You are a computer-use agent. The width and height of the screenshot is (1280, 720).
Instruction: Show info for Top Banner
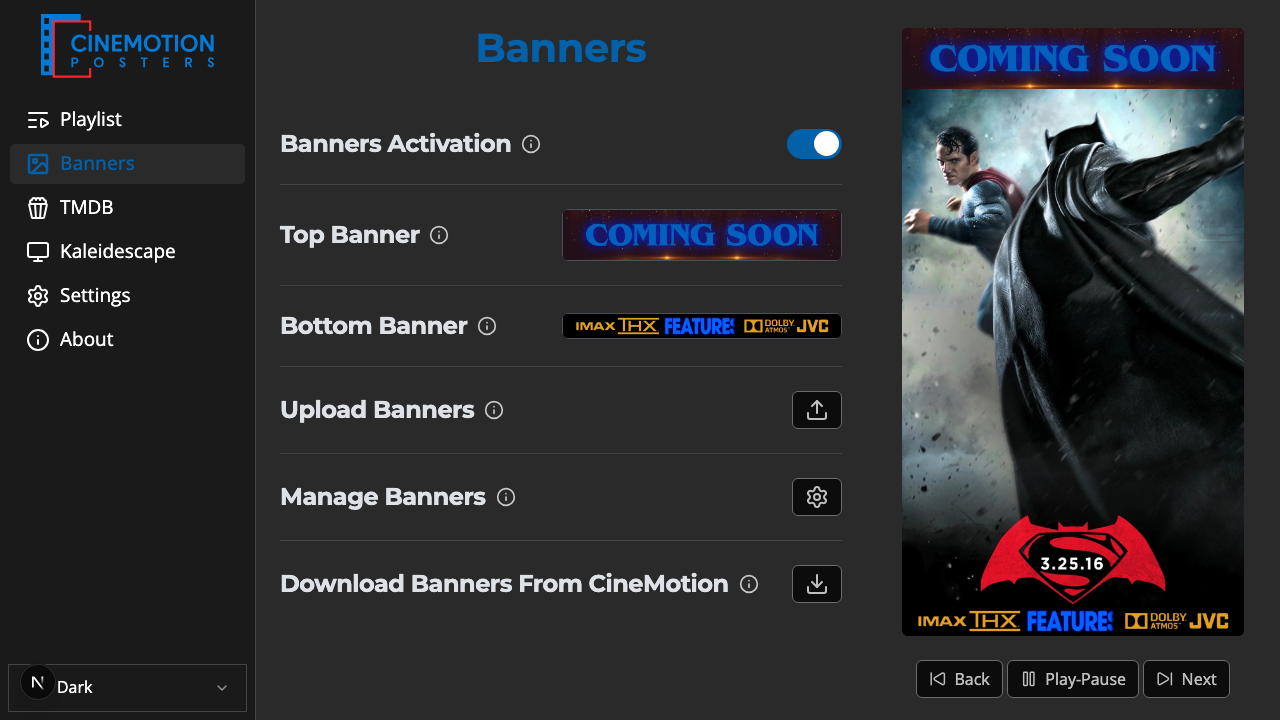(x=439, y=235)
